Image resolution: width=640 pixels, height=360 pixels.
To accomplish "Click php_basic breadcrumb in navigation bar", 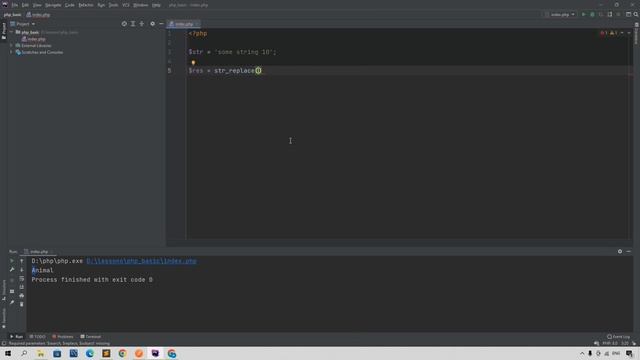I will tap(12, 15).
